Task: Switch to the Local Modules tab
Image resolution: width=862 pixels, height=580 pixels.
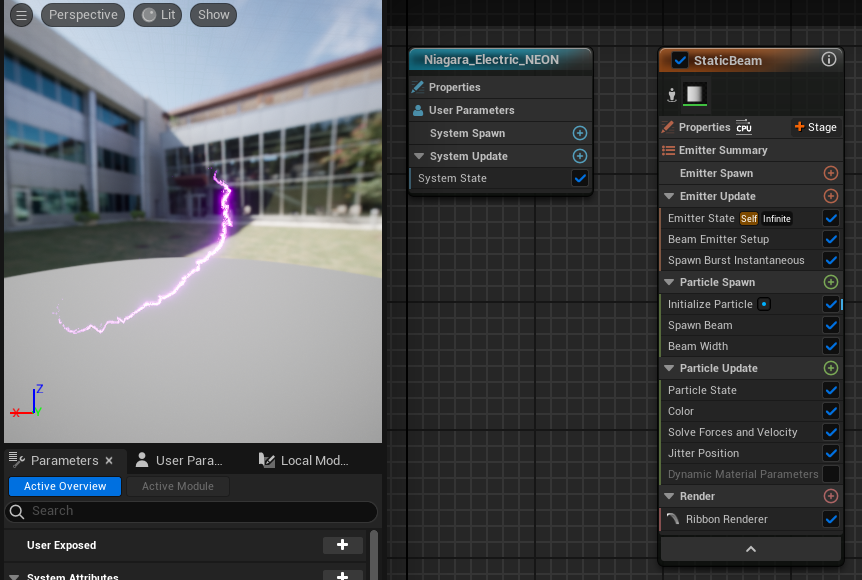Action: (304, 460)
